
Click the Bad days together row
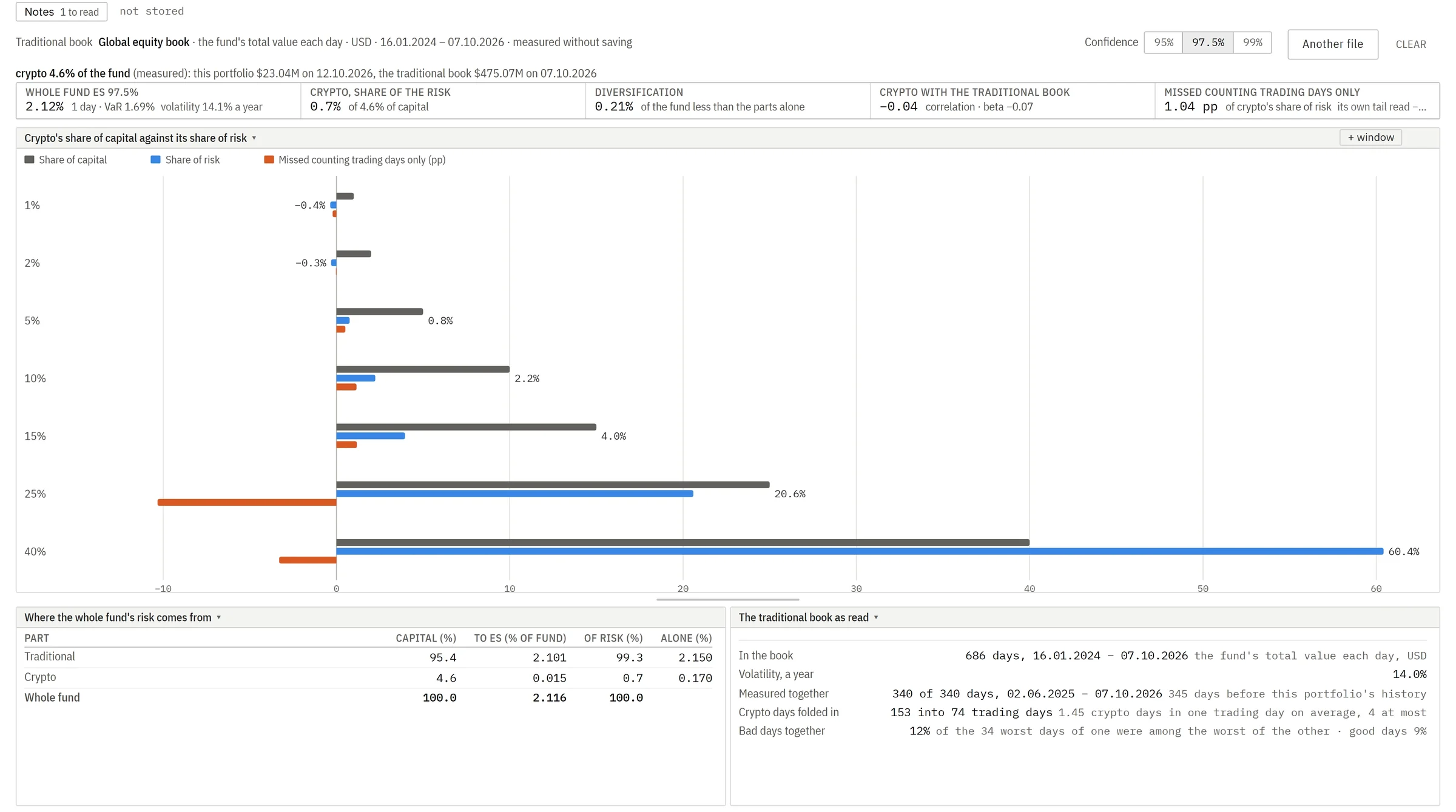coord(1082,731)
